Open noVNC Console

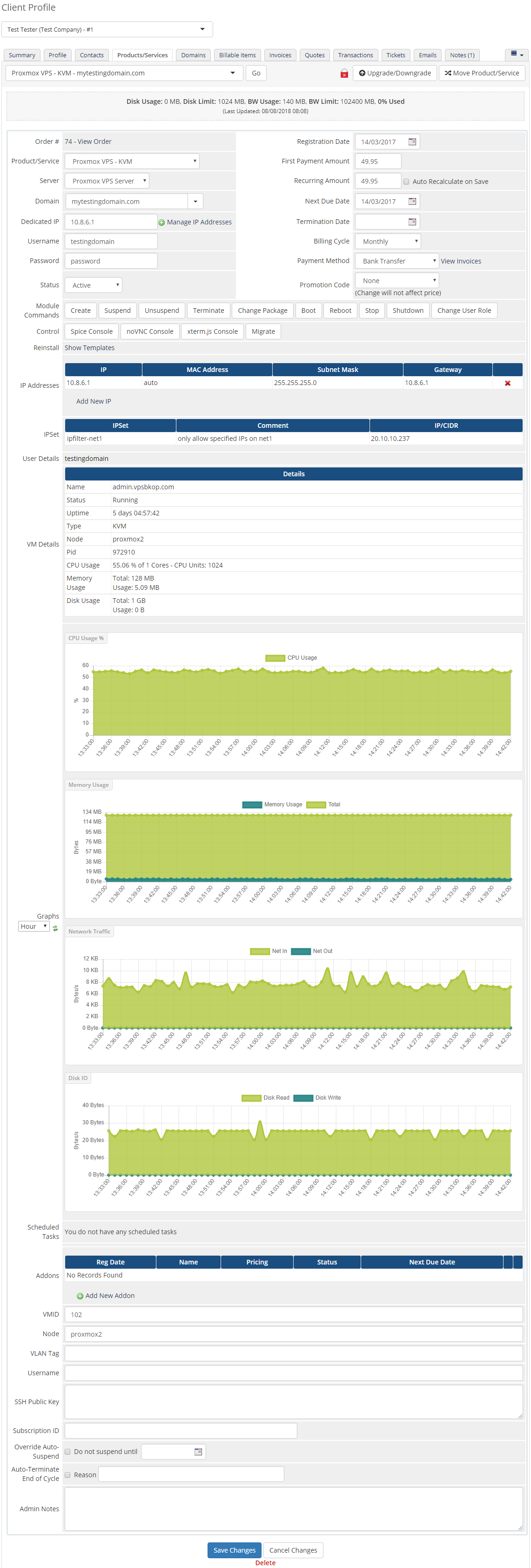150,332
